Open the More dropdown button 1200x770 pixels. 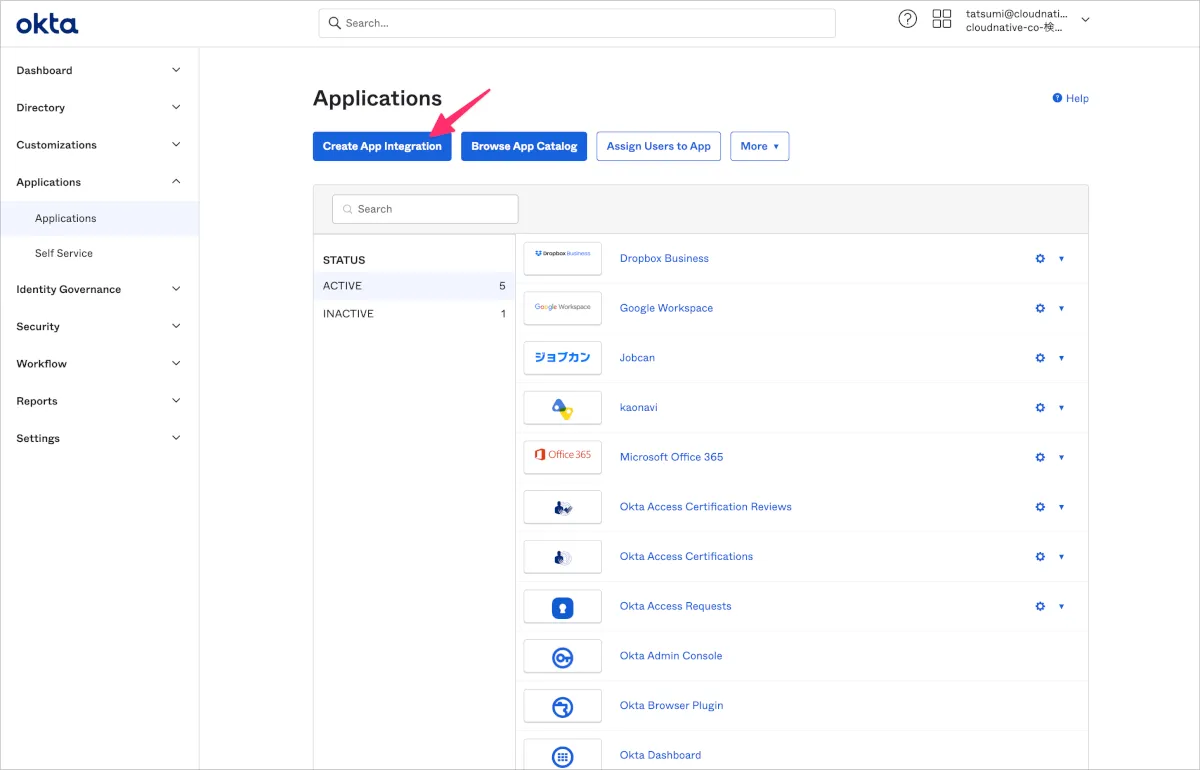coord(759,146)
